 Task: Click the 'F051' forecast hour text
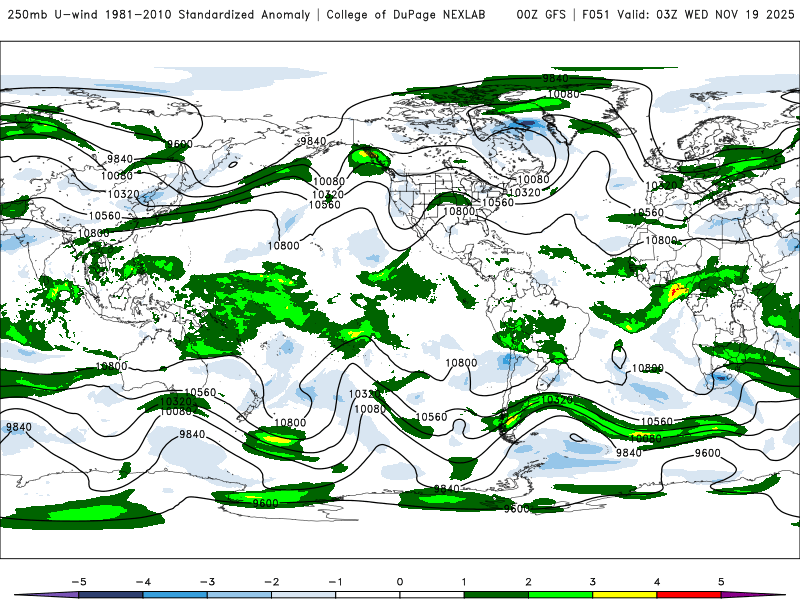(x=595, y=14)
